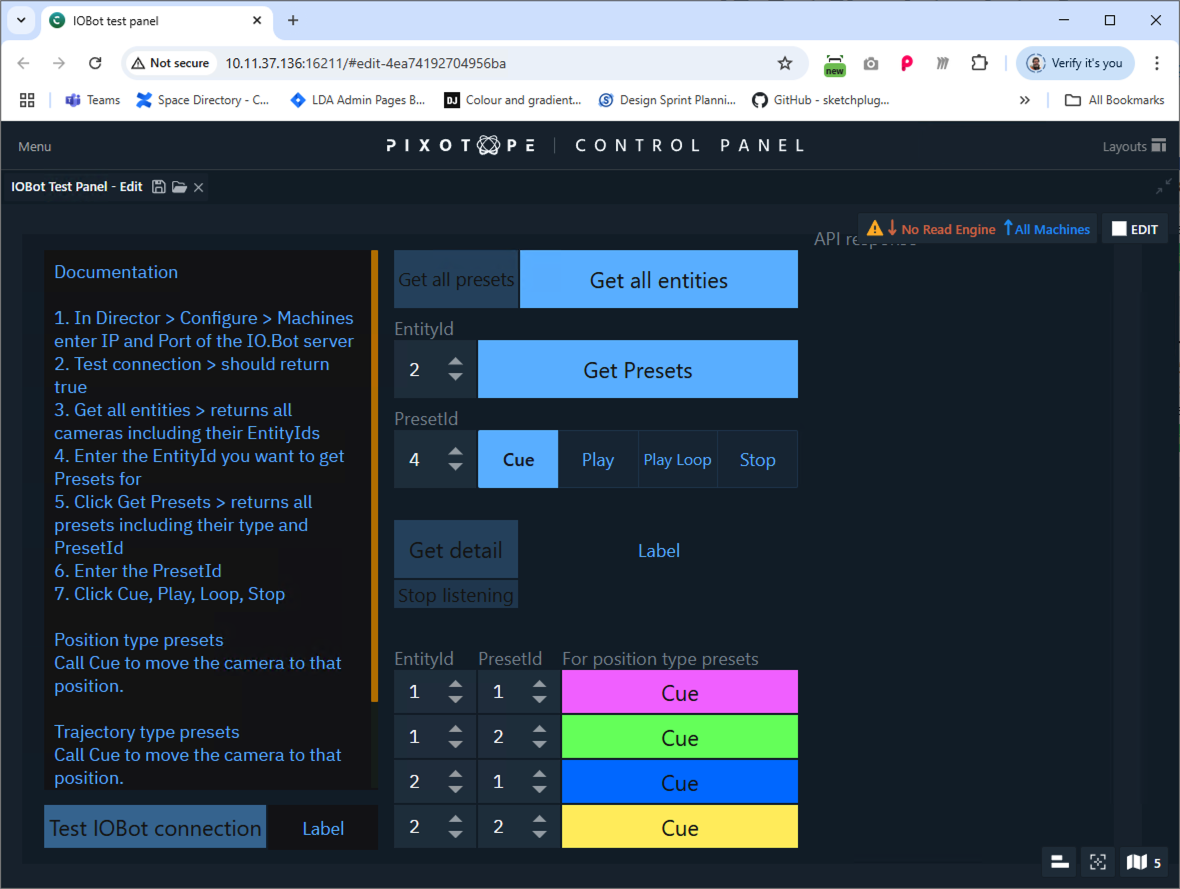Open the Menu at top left
This screenshot has width=1180, height=889.
pyautogui.click(x=34, y=146)
